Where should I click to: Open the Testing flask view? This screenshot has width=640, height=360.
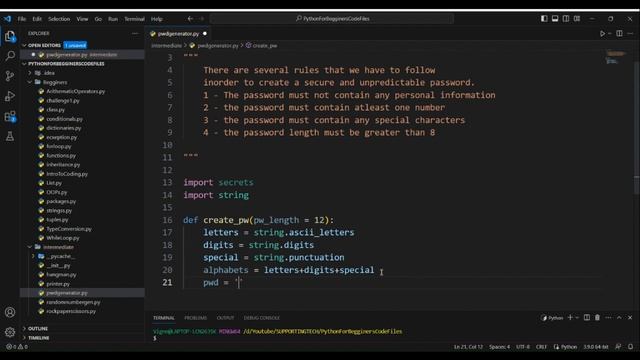(x=10, y=136)
